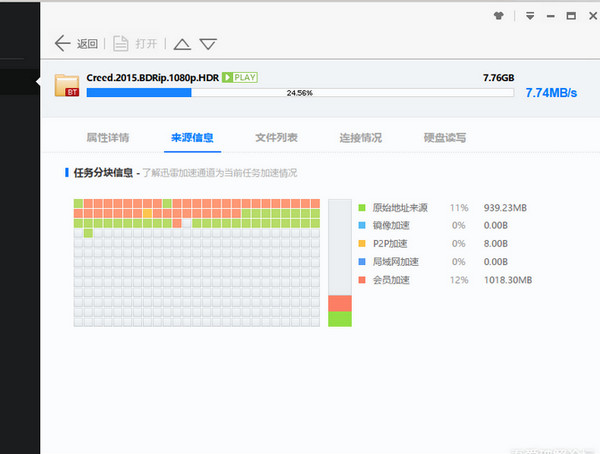Minimize the download manager window
Viewport: 600px width, 454px height.
551,16
